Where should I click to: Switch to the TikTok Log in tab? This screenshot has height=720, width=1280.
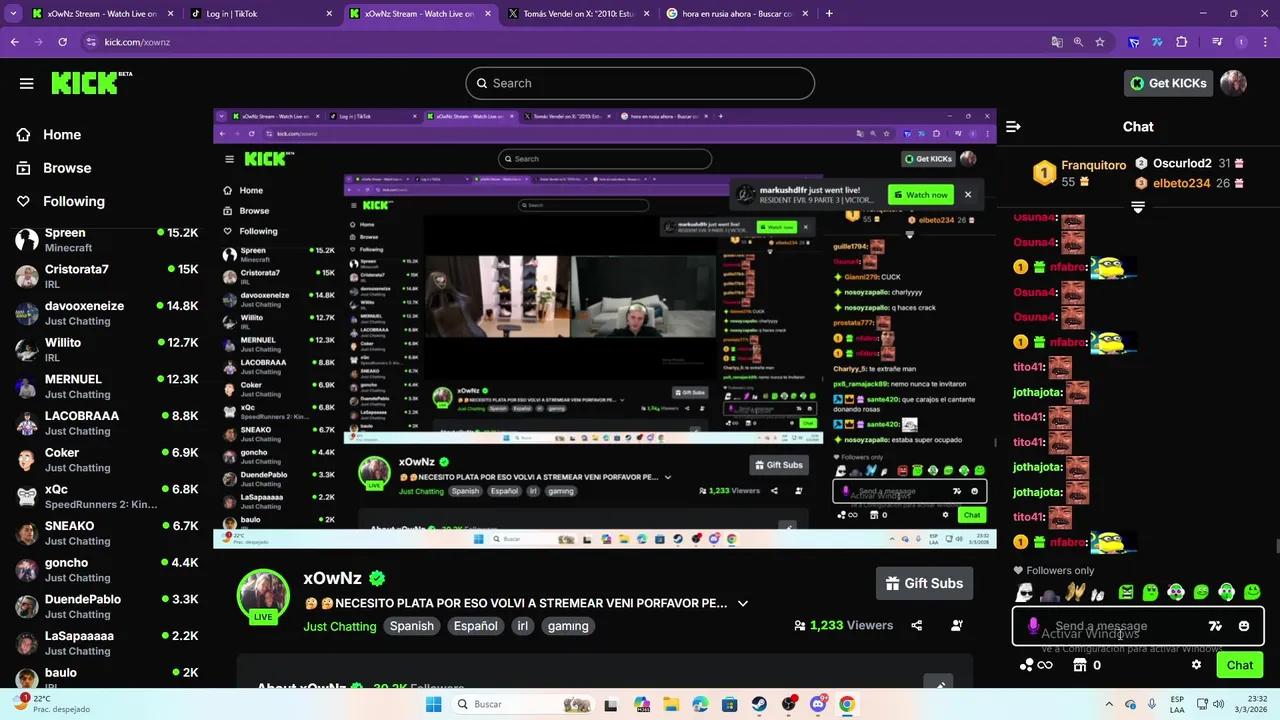click(260, 14)
